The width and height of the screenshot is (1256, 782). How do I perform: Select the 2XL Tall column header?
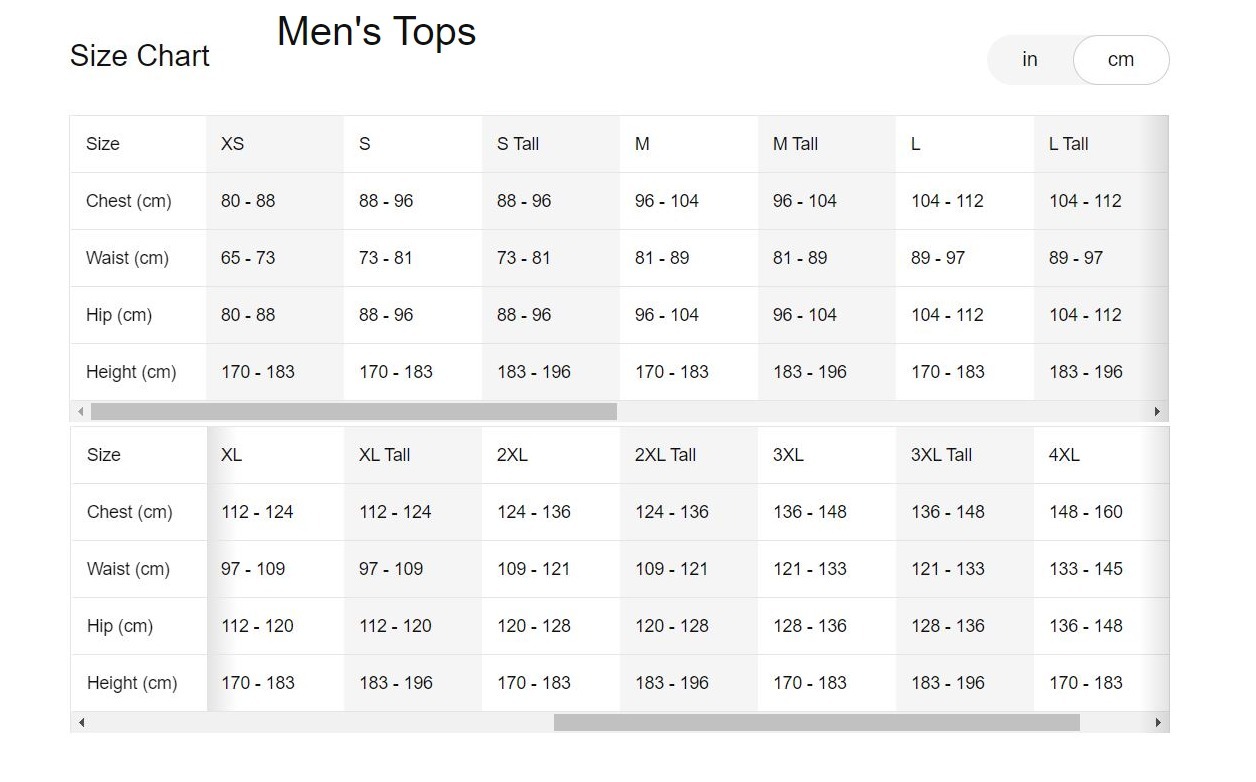pyautogui.click(x=665, y=455)
